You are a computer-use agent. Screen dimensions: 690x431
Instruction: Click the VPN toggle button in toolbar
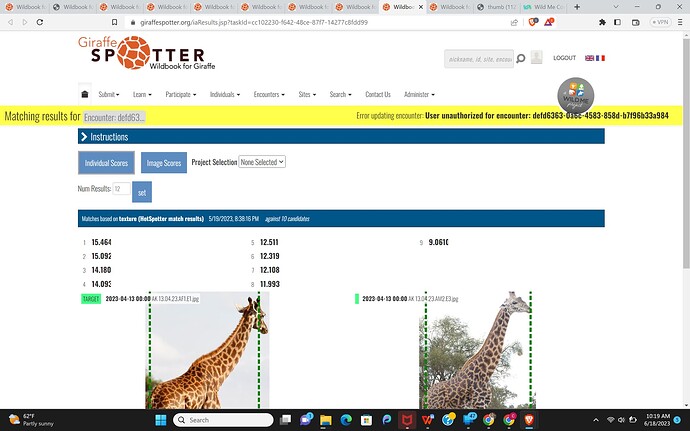click(661, 22)
